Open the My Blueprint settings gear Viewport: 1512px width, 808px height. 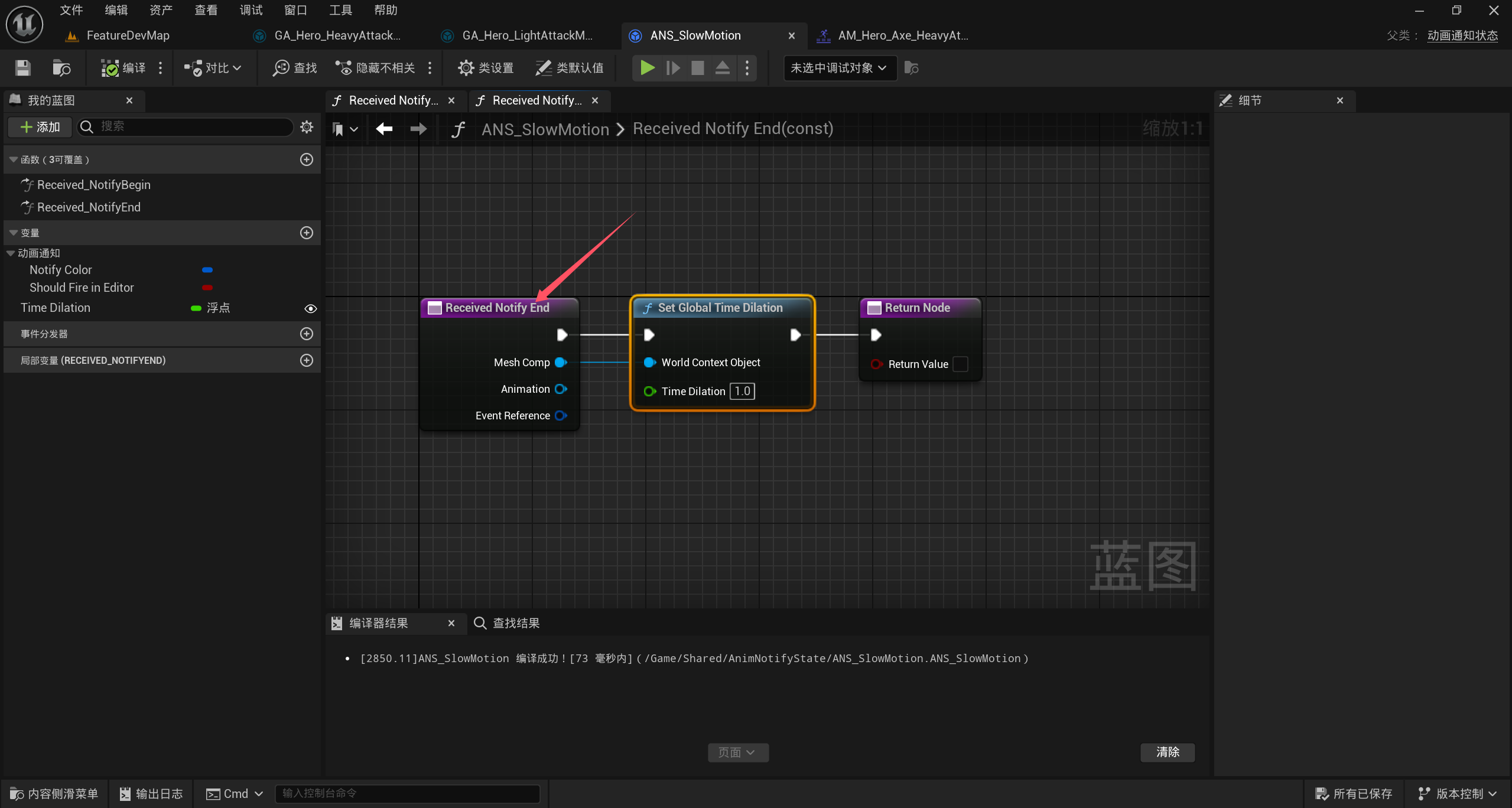(307, 126)
